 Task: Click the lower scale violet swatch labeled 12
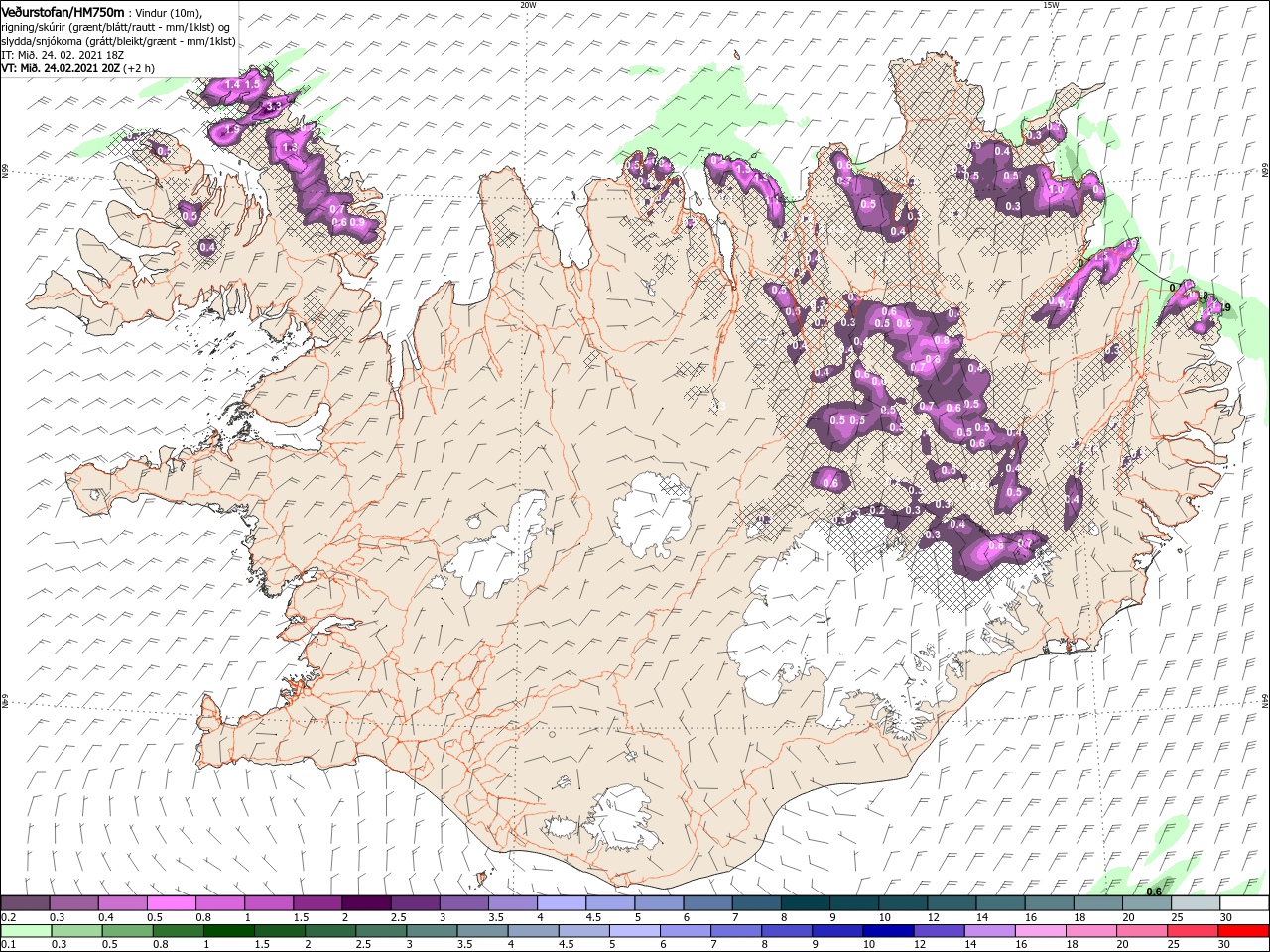(x=940, y=931)
